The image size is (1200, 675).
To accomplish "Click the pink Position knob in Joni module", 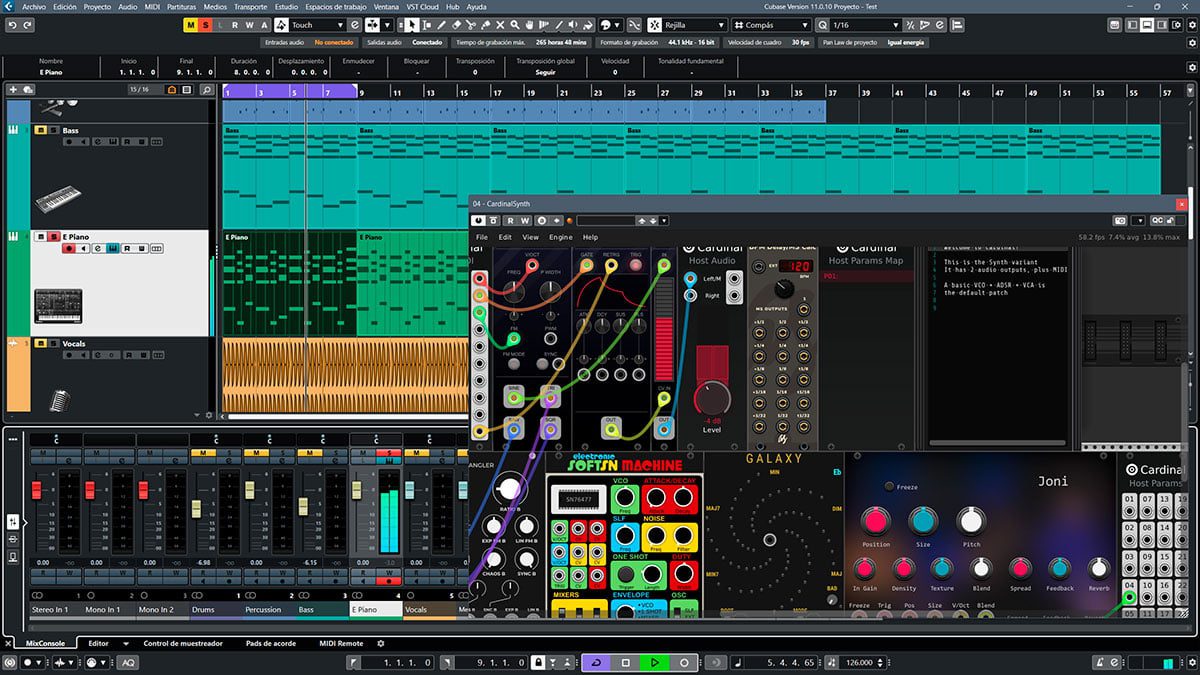I will [875, 520].
